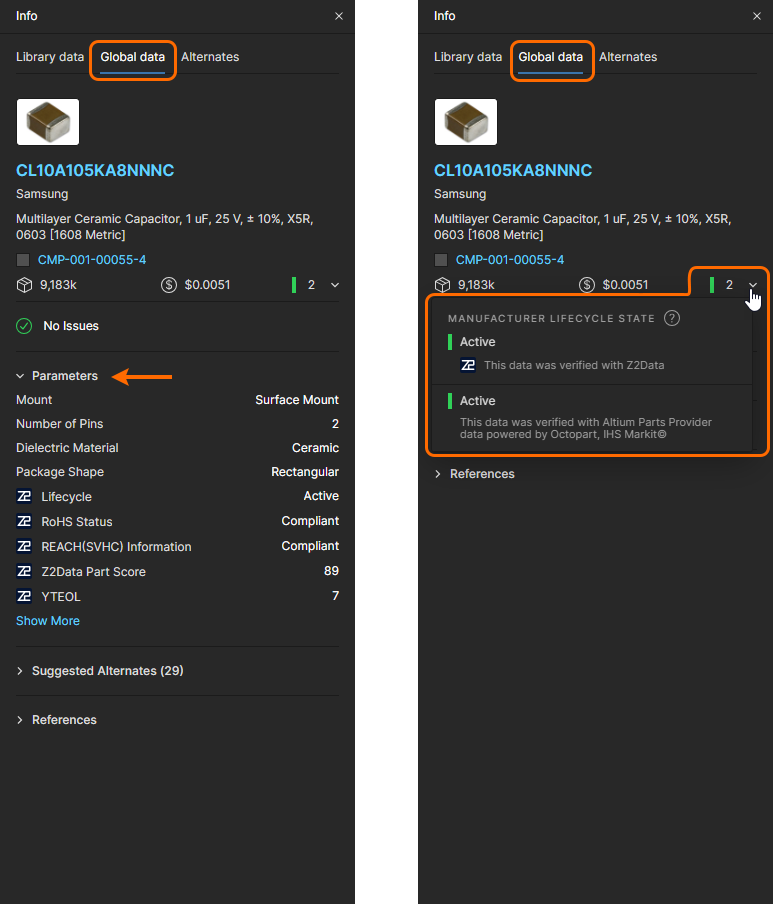
Task: Click $0.0051 price in right panel
Action: [x=625, y=285]
